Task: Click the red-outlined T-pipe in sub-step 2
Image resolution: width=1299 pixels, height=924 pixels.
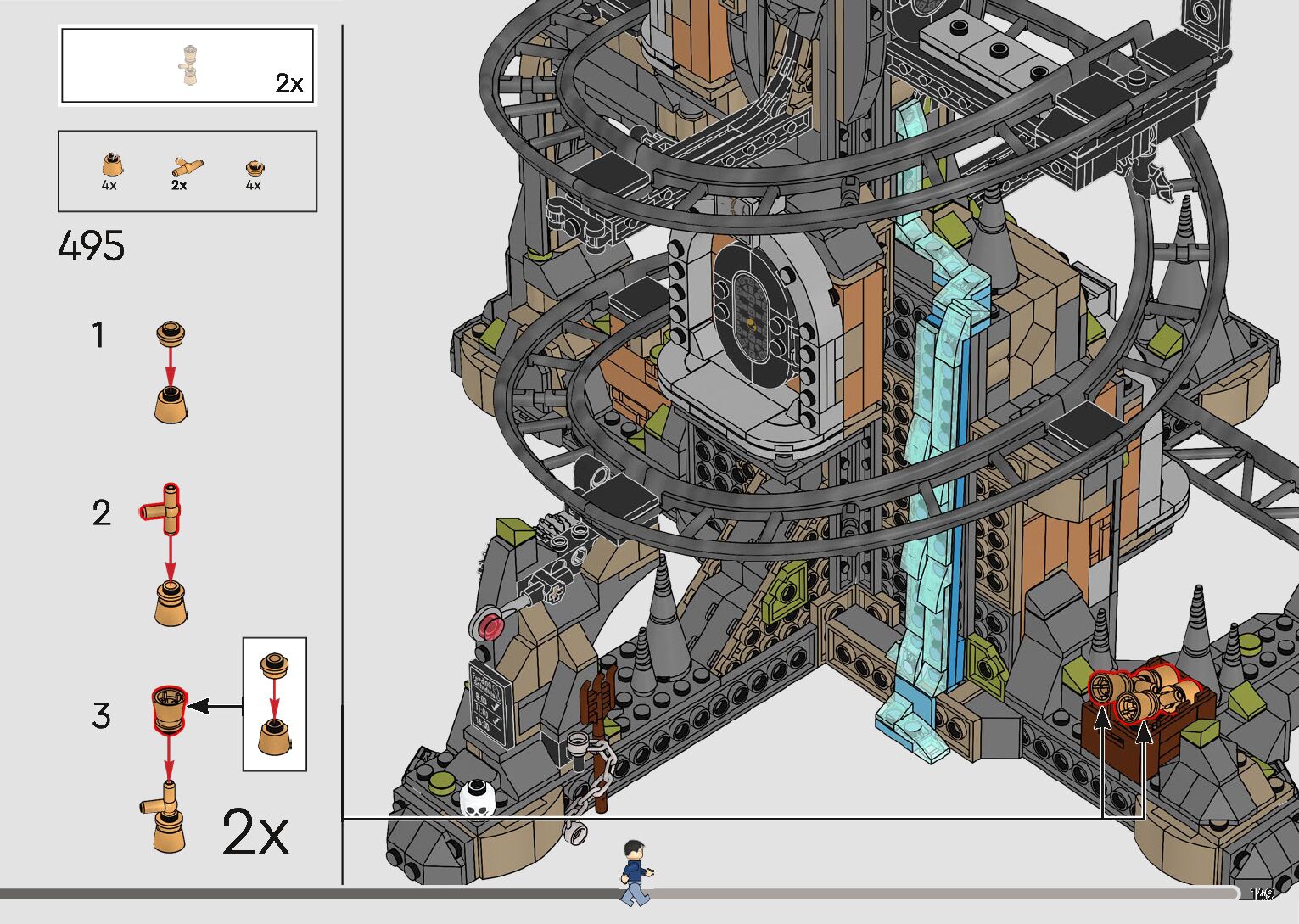Action: coord(162,509)
